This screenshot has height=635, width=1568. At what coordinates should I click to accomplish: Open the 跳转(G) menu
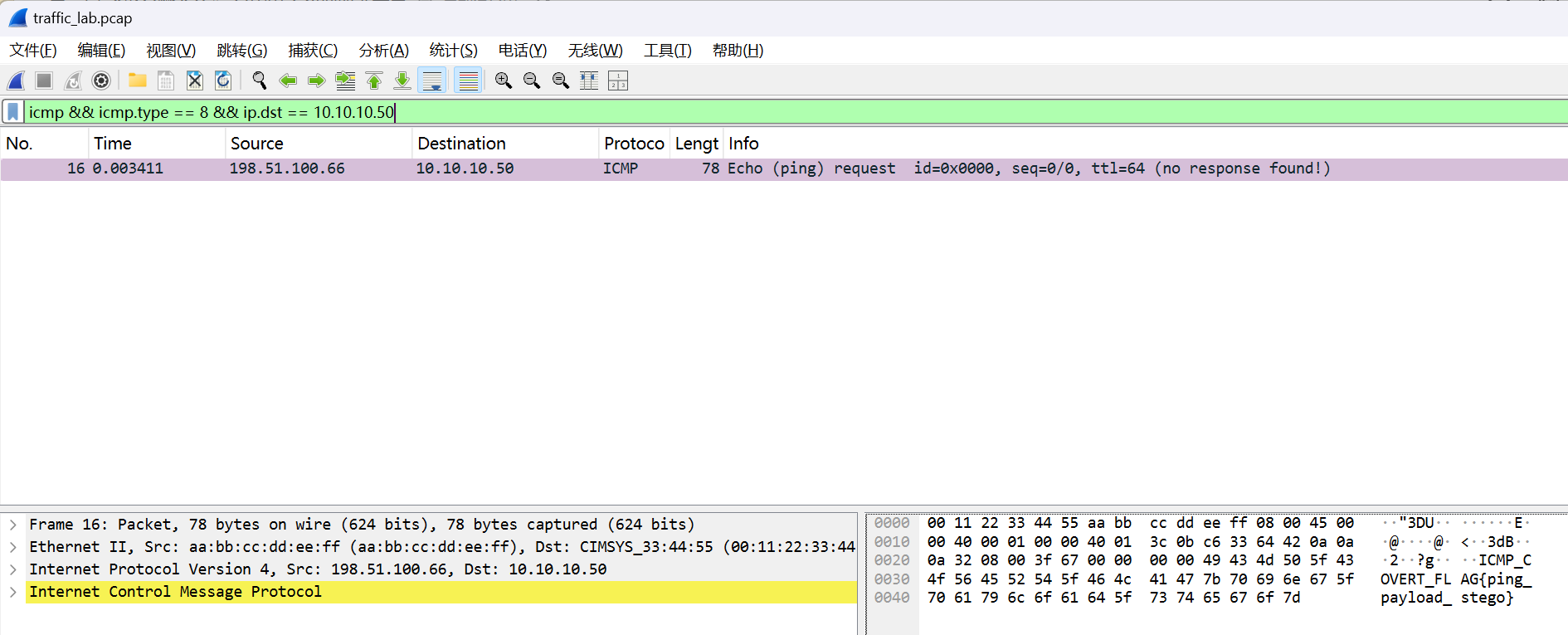tap(242, 51)
